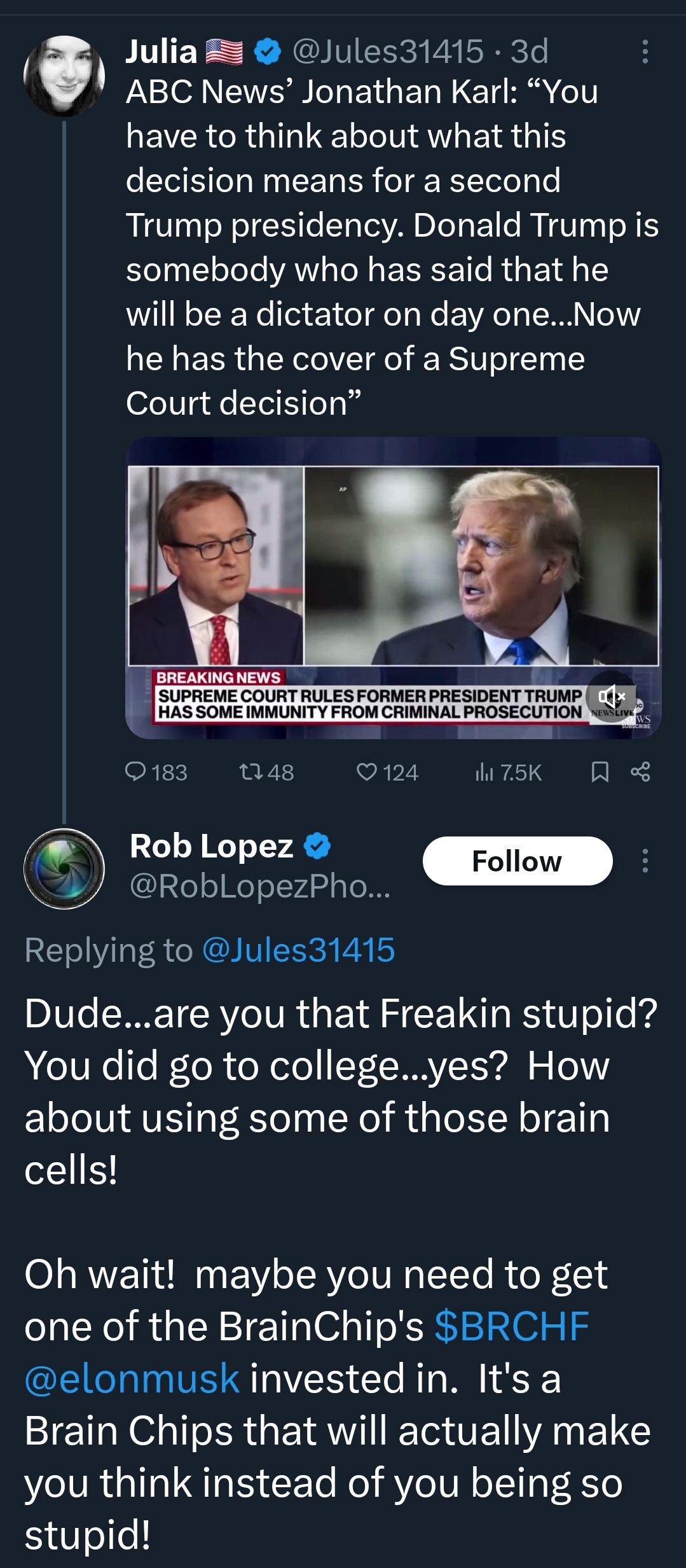Open the @elonmusk mention link
The height and width of the screenshot is (1568, 686).
[x=132, y=1378]
